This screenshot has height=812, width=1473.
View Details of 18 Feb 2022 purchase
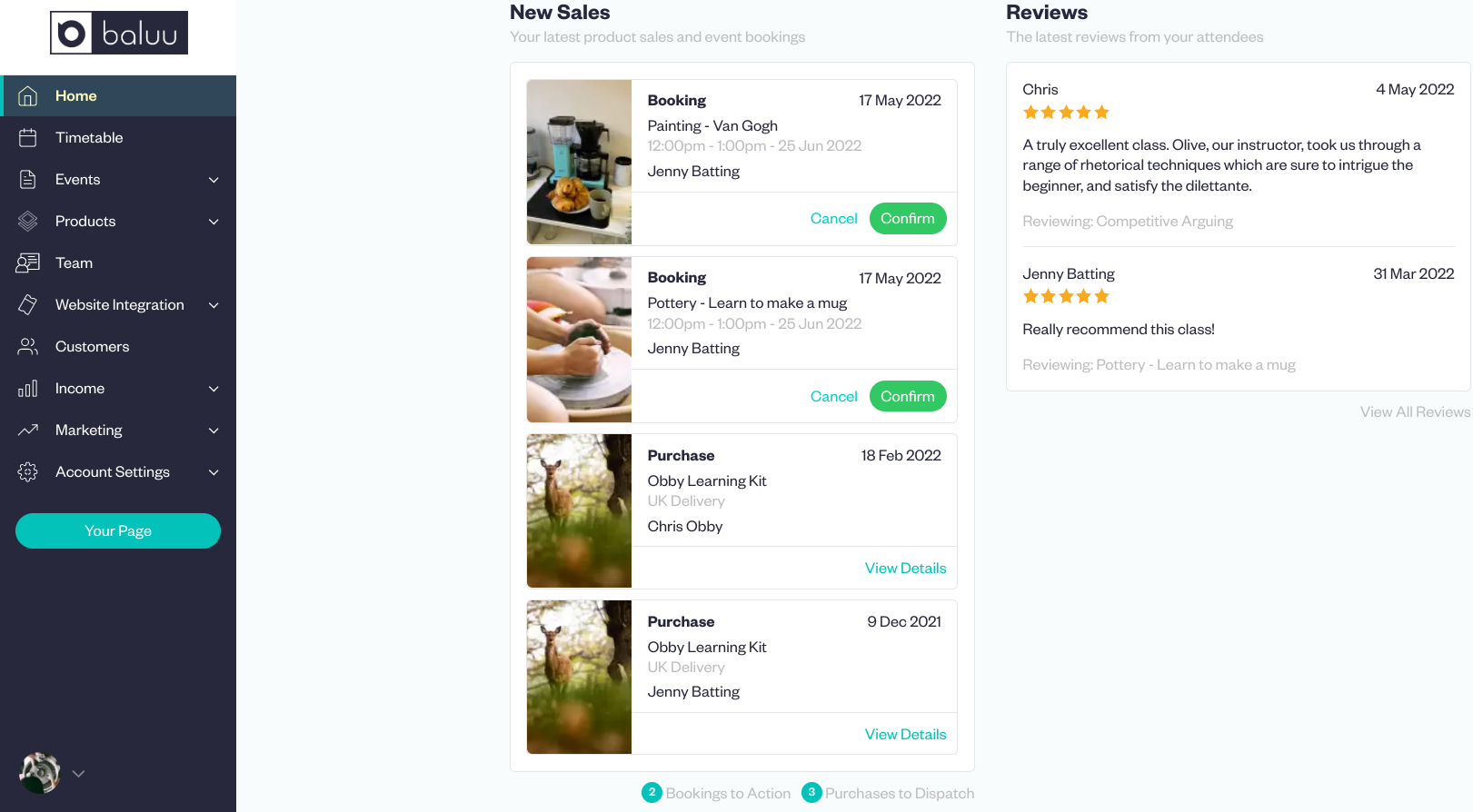point(905,568)
